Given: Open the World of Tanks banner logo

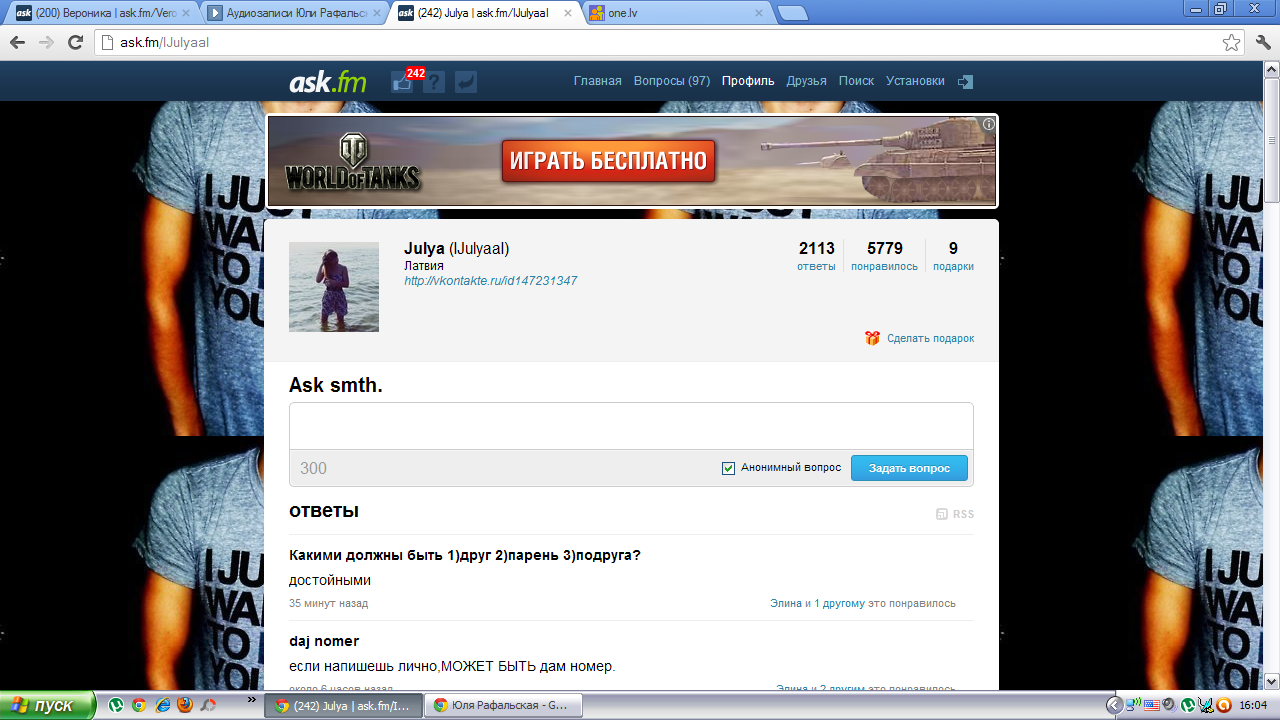Looking at the screenshot, I should coord(353,163).
